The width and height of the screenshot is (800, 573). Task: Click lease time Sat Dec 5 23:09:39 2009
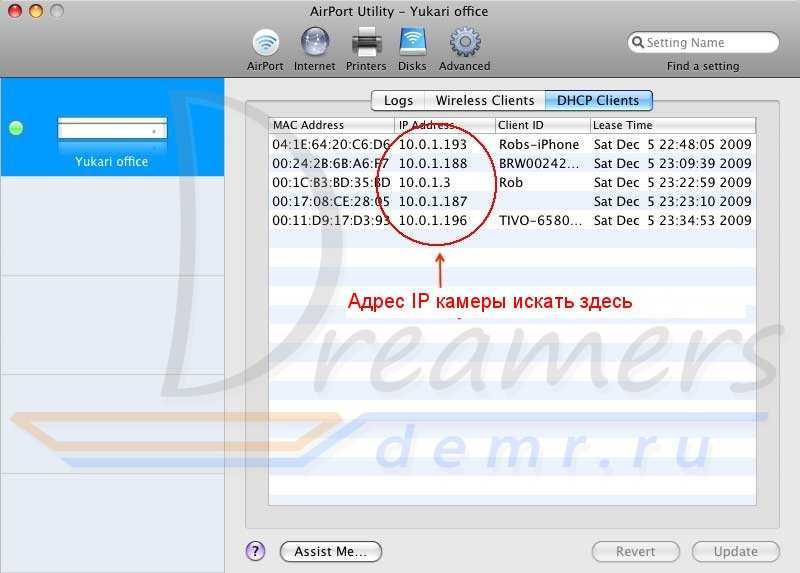point(672,163)
